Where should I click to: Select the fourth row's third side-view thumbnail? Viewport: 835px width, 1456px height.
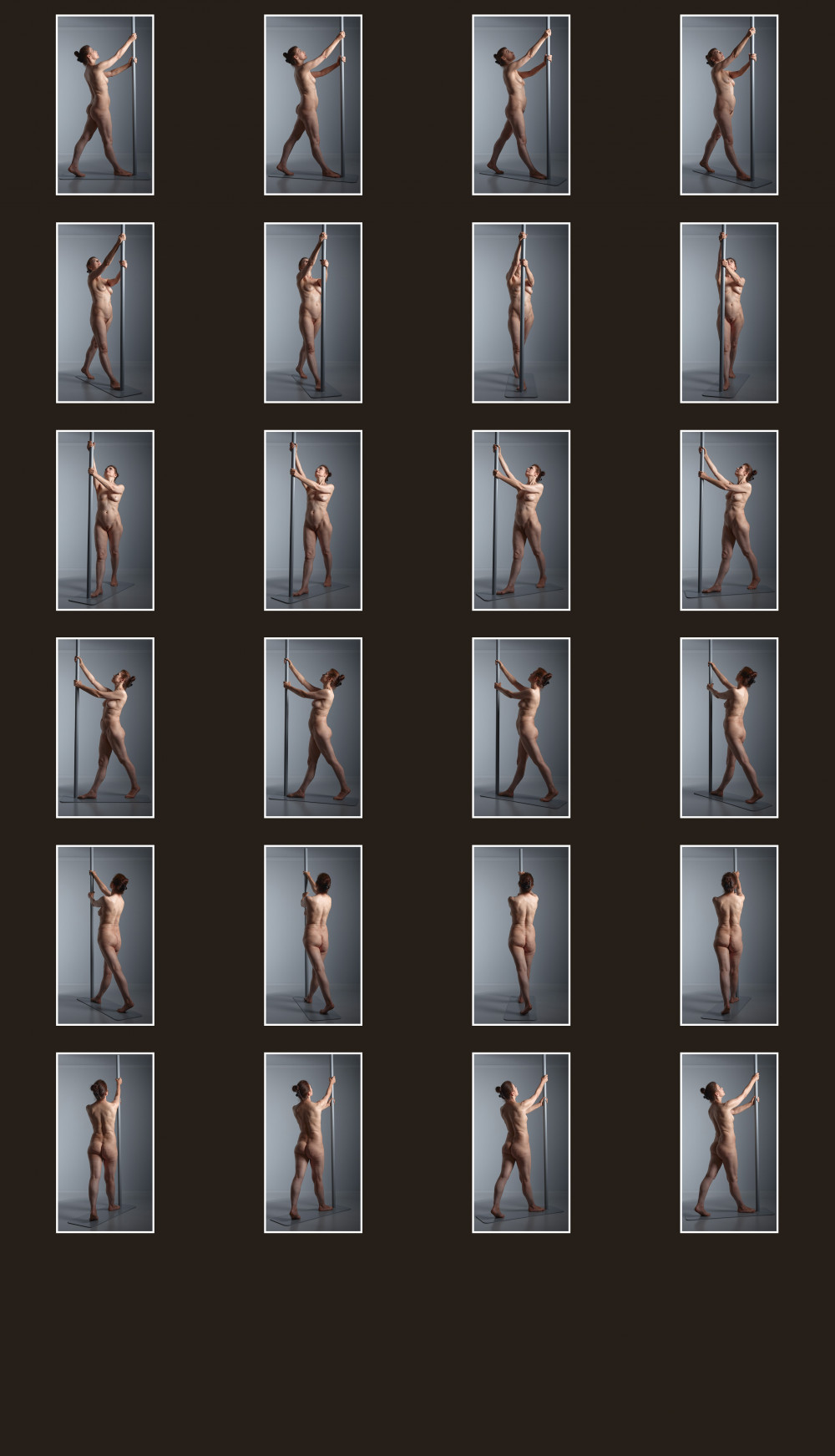tap(521, 728)
